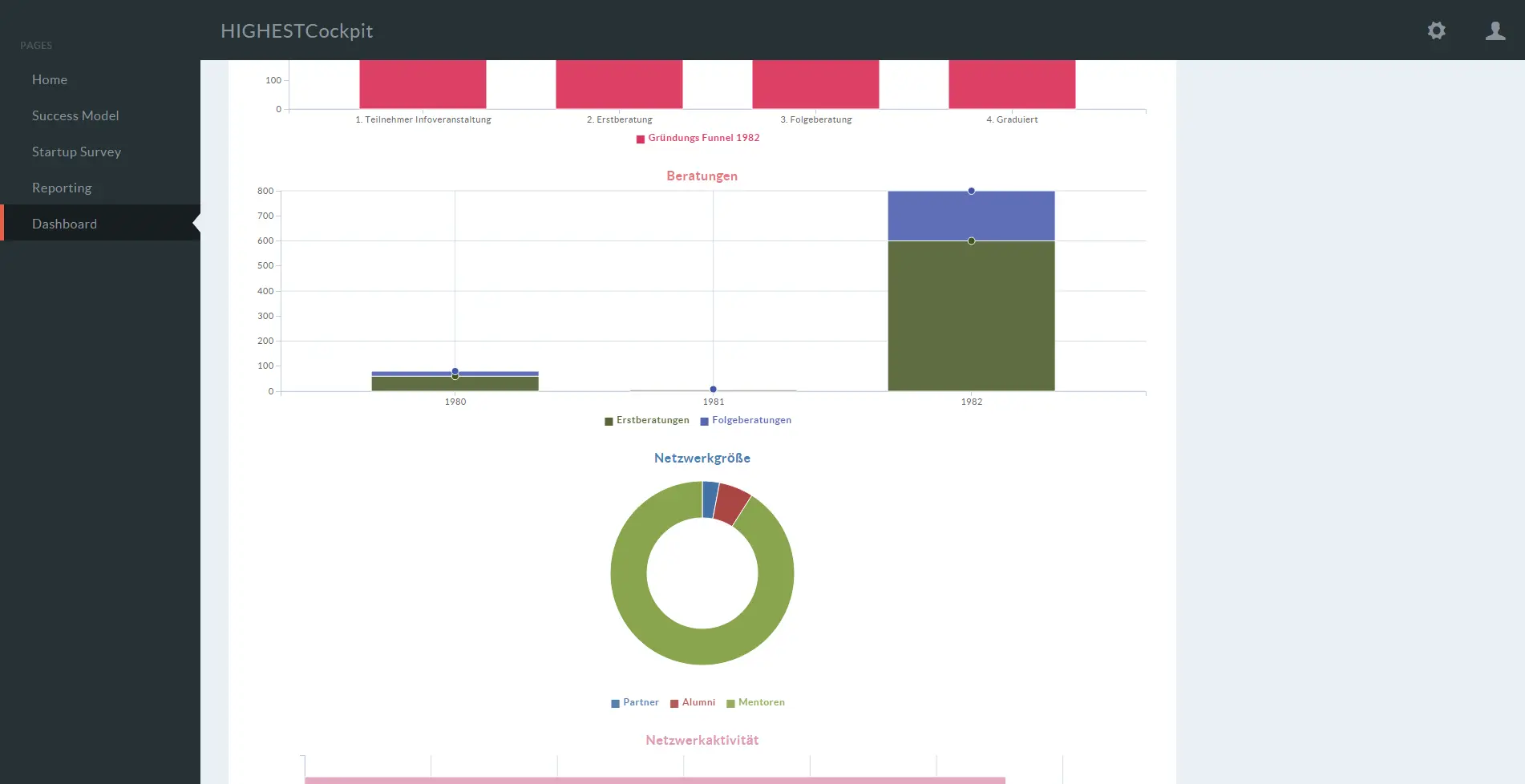Toggle Gründungs Funnel 1982 legend
Screen dimensions: 1525x784
(x=698, y=138)
